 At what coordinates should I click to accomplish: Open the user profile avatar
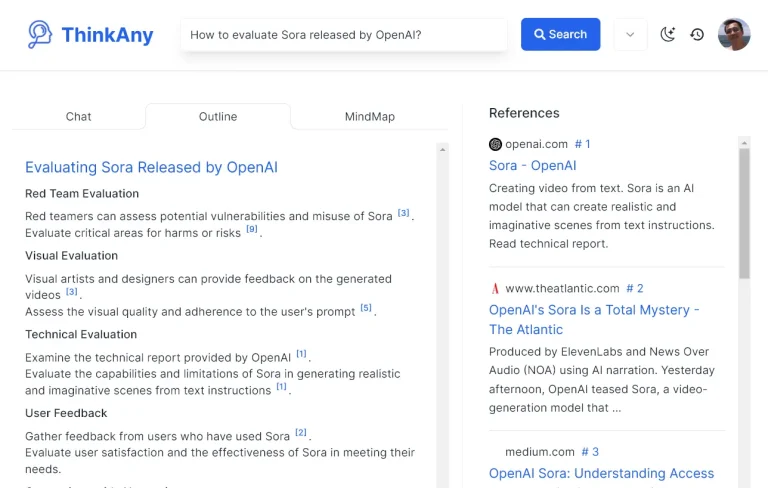[734, 34]
